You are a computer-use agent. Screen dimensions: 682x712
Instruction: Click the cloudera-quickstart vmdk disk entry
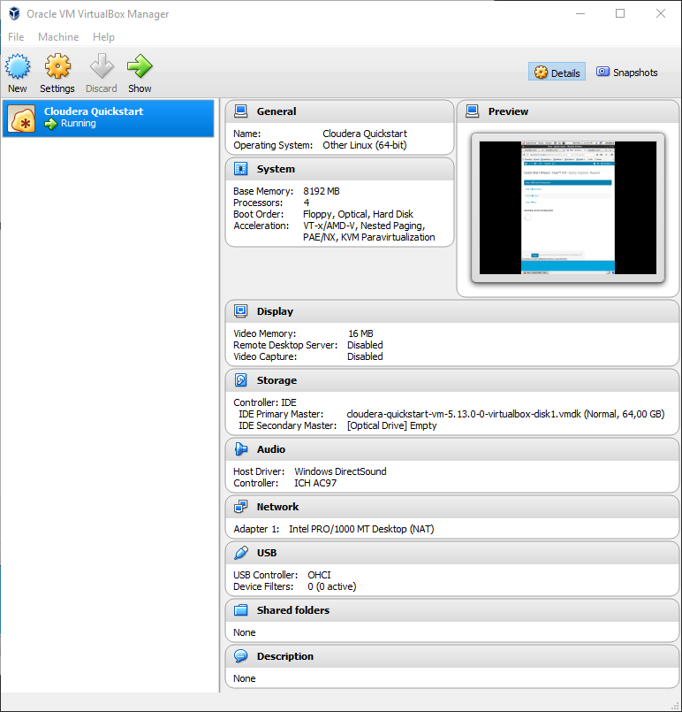click(x=505, y=414)
